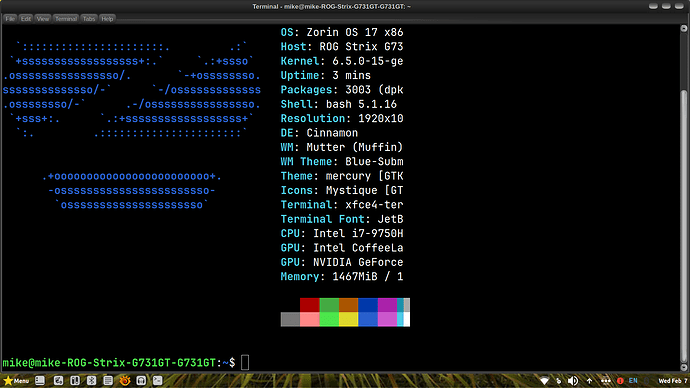
Task: Click the up arrow tray icon
Action: 589,381
